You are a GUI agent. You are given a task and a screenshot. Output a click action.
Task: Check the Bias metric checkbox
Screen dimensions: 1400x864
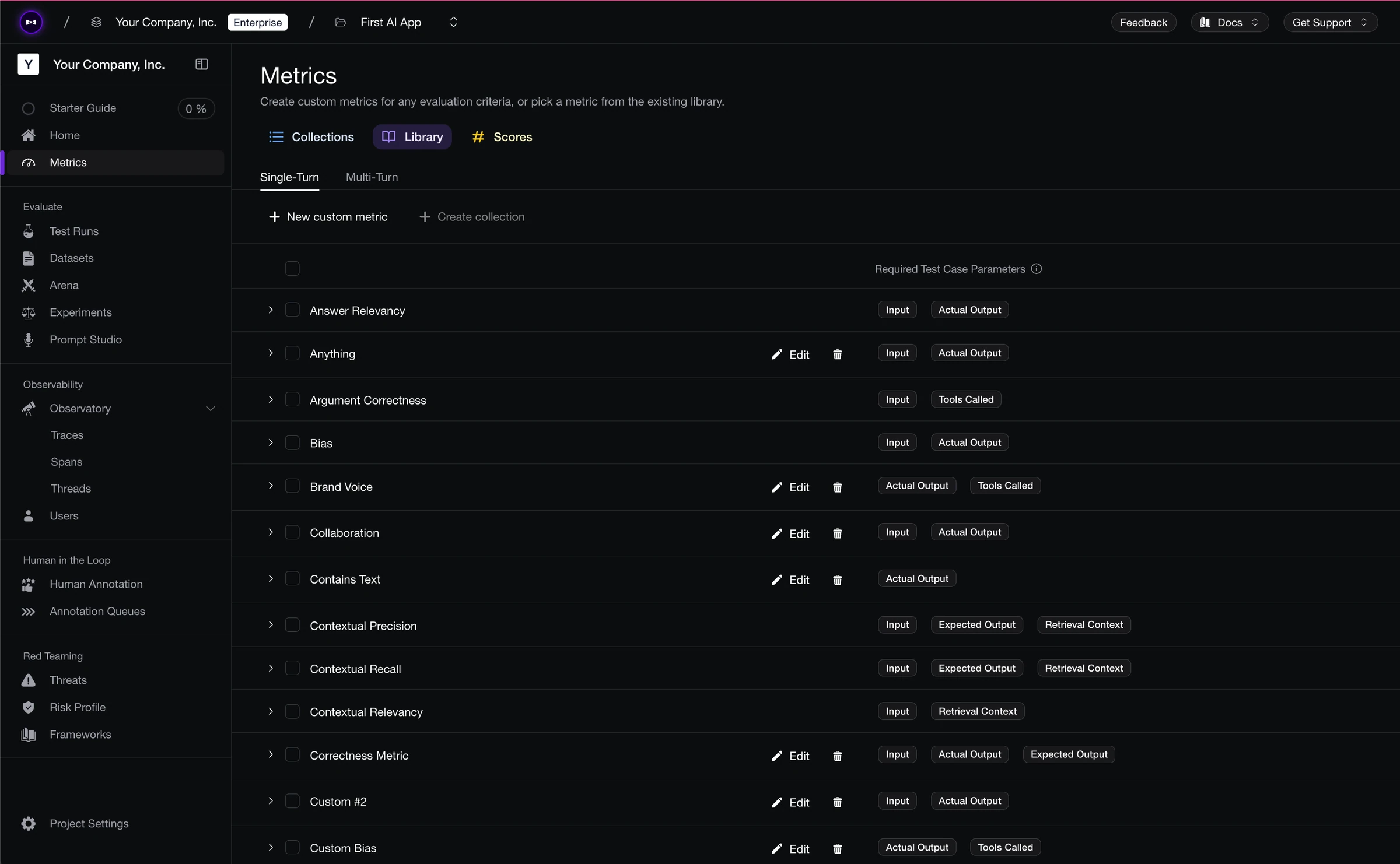point(292,442)
